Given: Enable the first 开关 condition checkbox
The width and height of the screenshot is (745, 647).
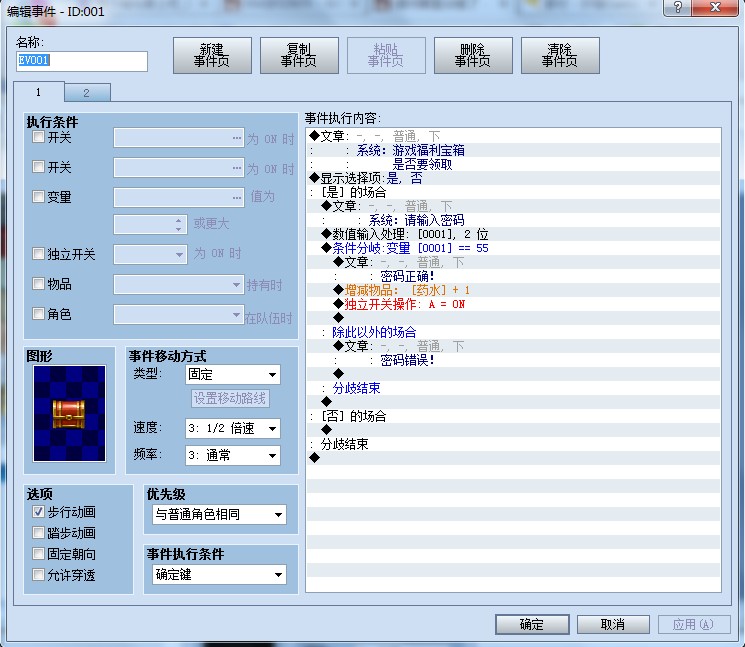Looking at the screenshot, I should pyautogui.click(x=38, y=137).
